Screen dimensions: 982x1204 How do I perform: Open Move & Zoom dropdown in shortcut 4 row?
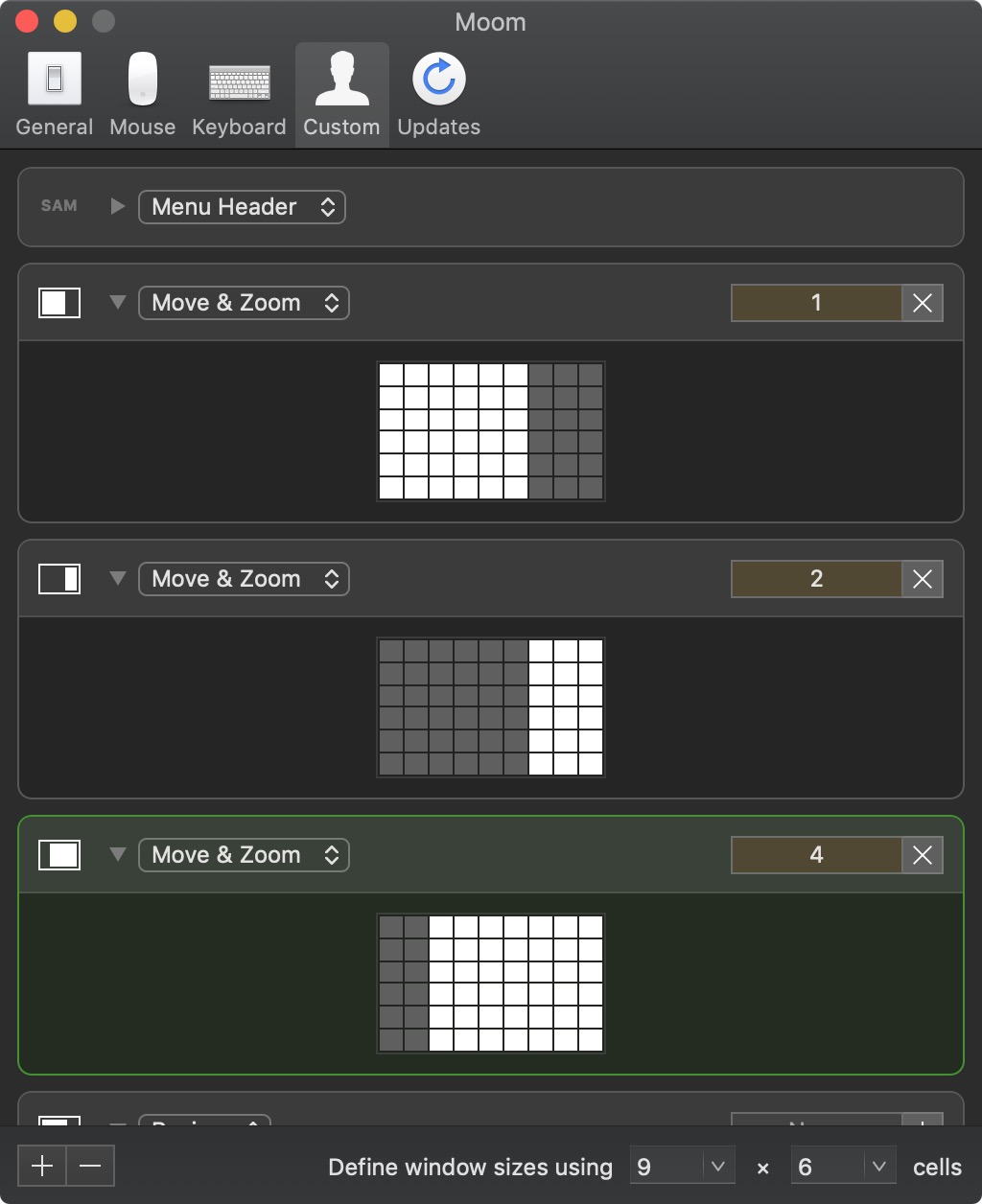(245, 855)
